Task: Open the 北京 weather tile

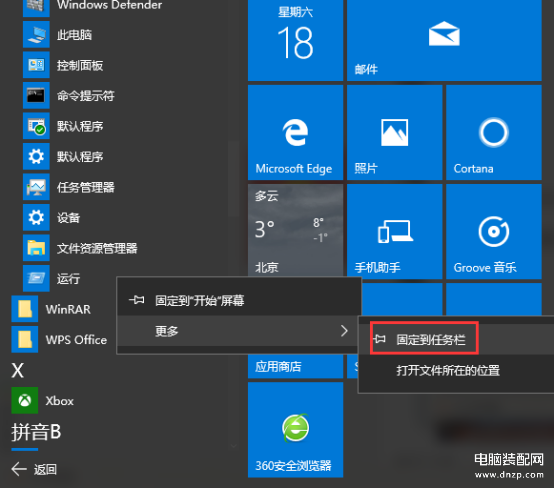Action: click(295, 230)
